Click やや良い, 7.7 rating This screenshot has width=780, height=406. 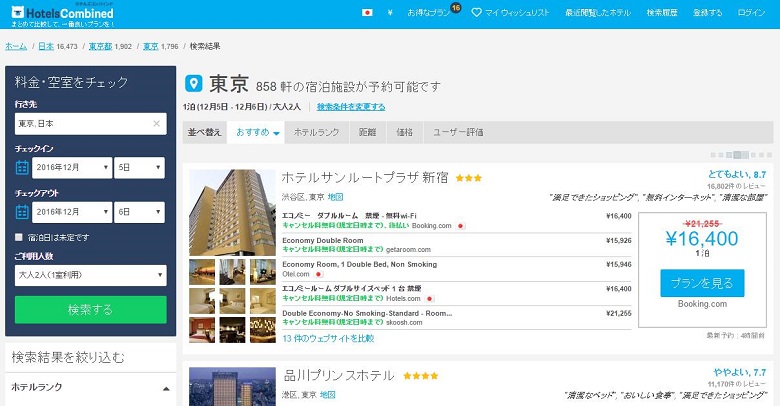point(739,372)
